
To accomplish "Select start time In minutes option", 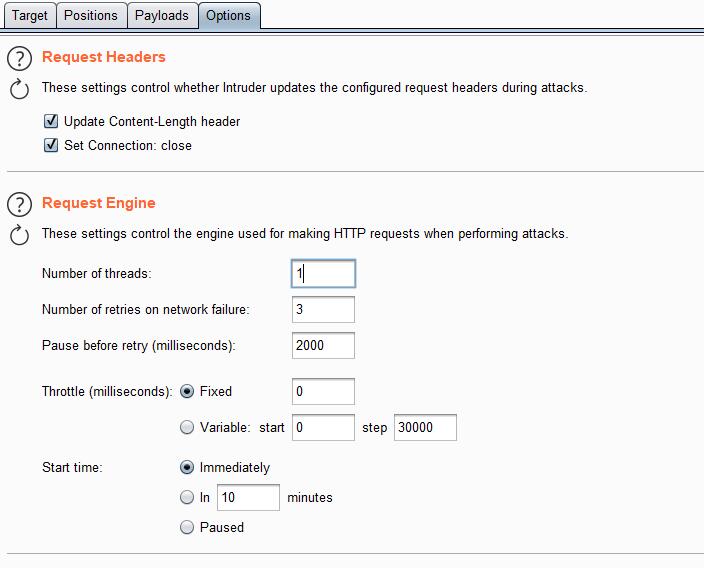I will tap(187, 497).
